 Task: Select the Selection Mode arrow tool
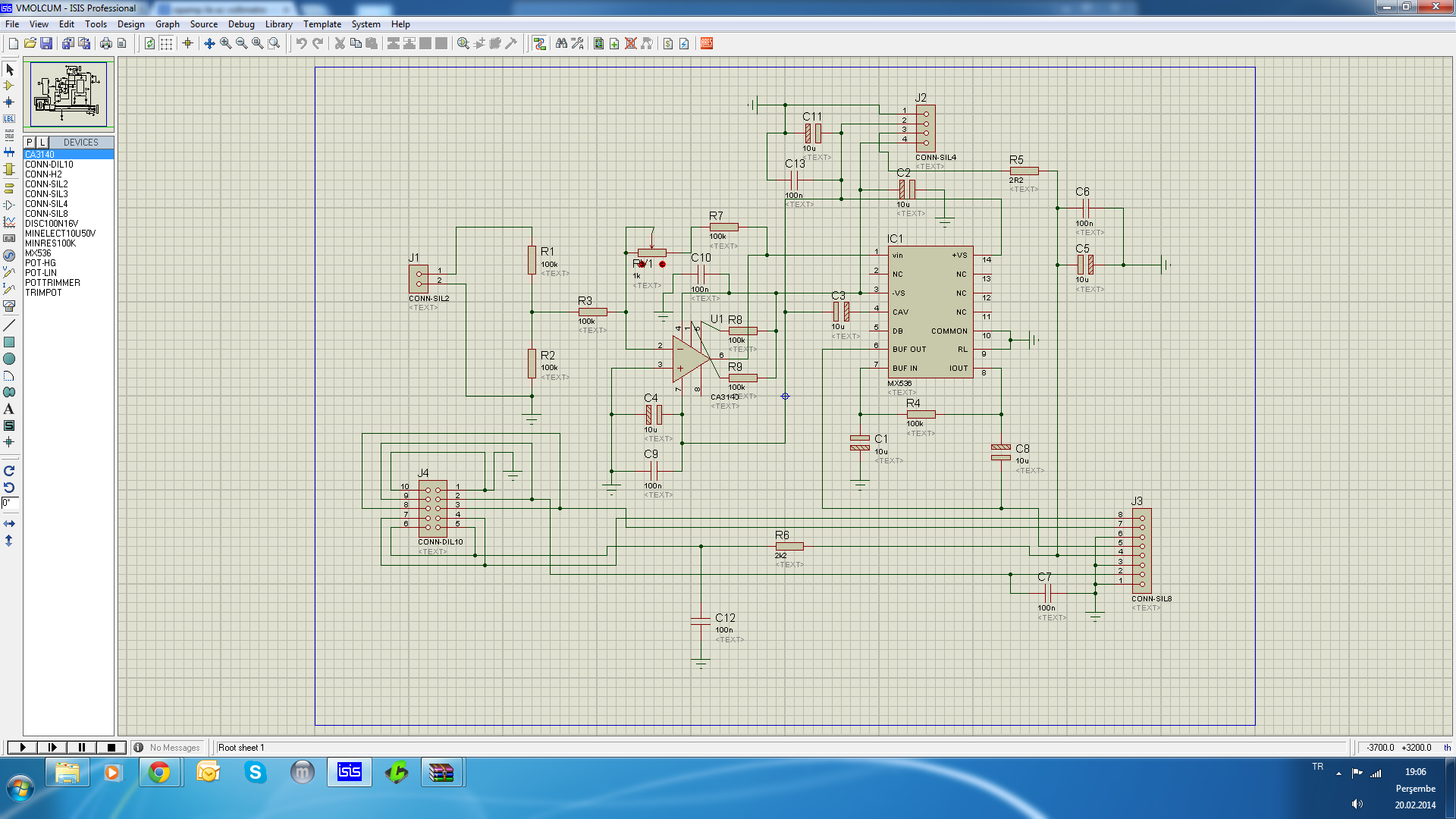click(9, 69)
